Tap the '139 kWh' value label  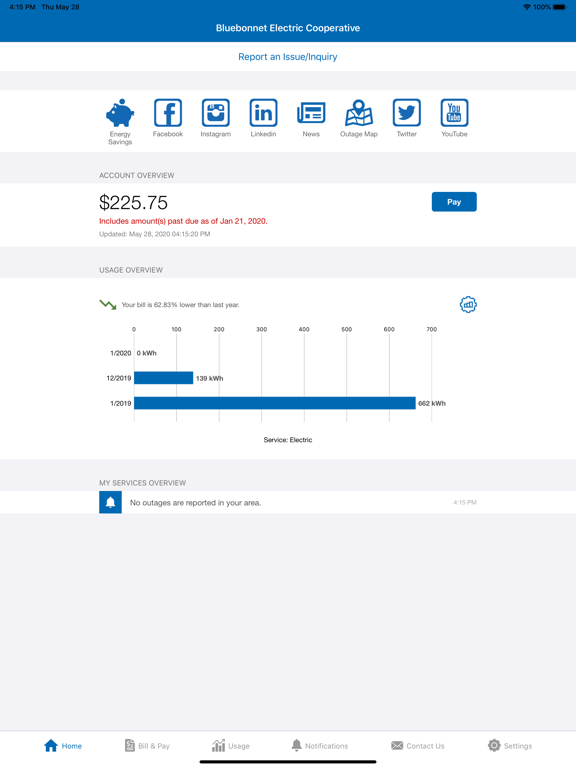(210, 378)
